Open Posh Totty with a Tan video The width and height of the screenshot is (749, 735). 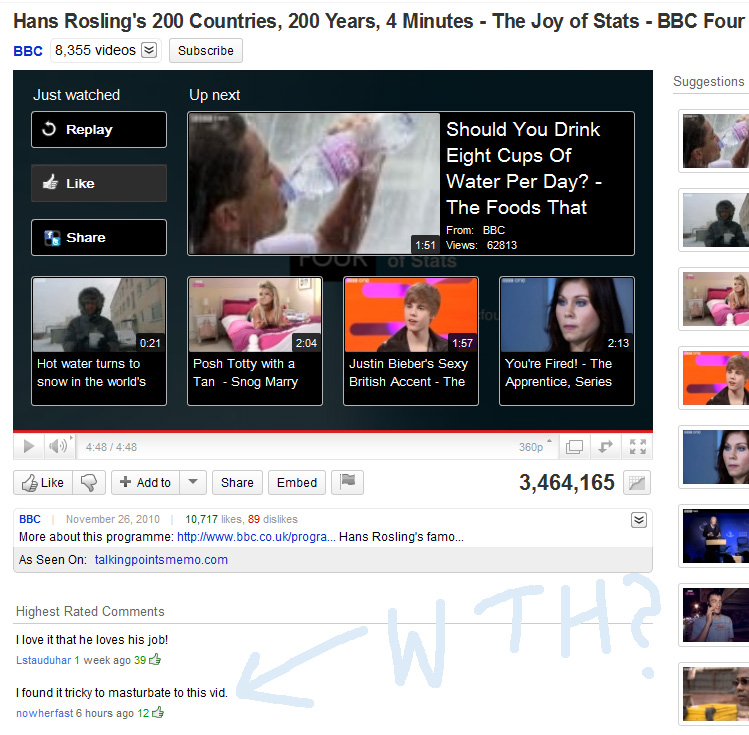[255, 341]
